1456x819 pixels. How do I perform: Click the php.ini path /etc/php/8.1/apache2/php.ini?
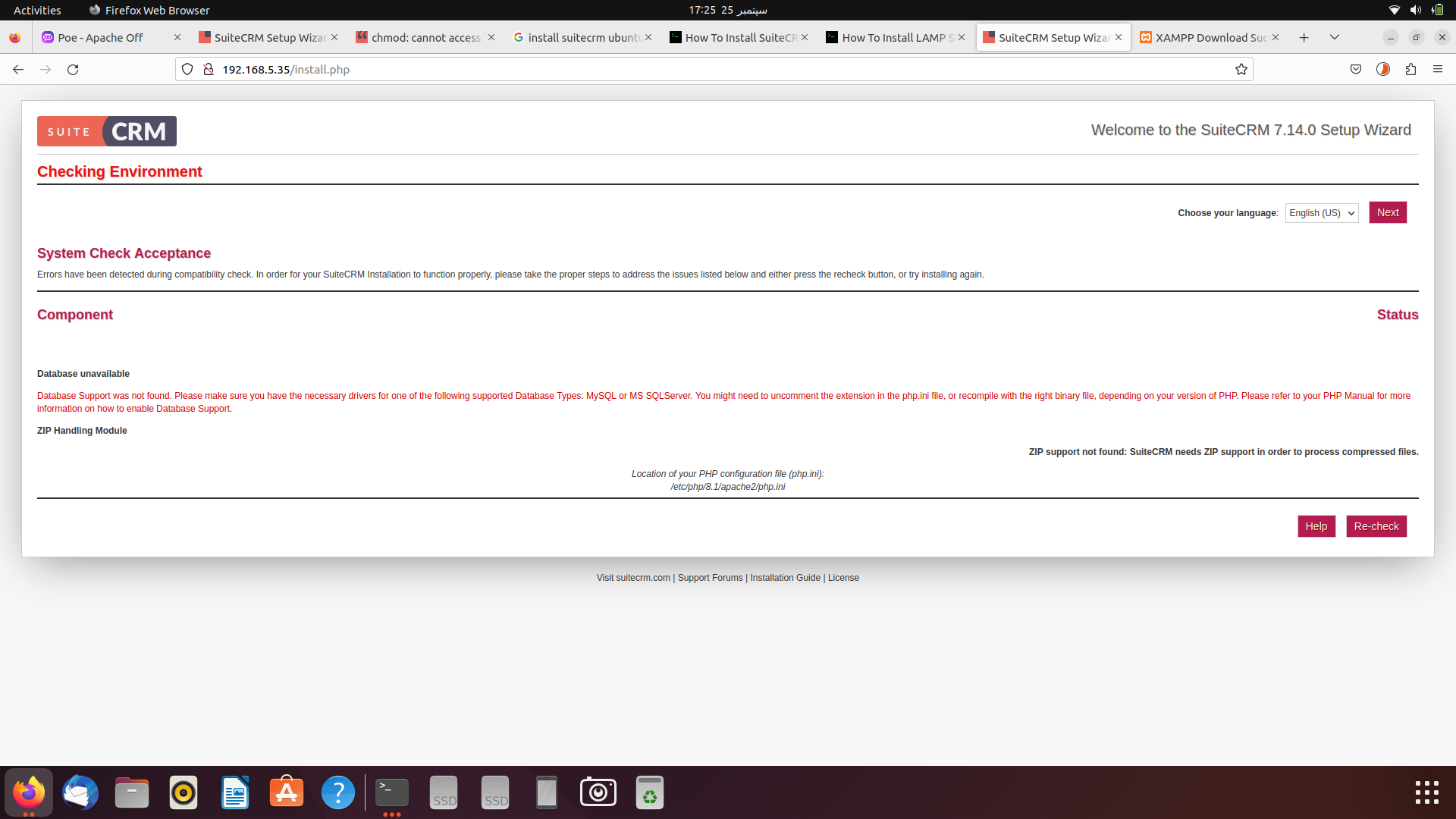tap(728, 487)
